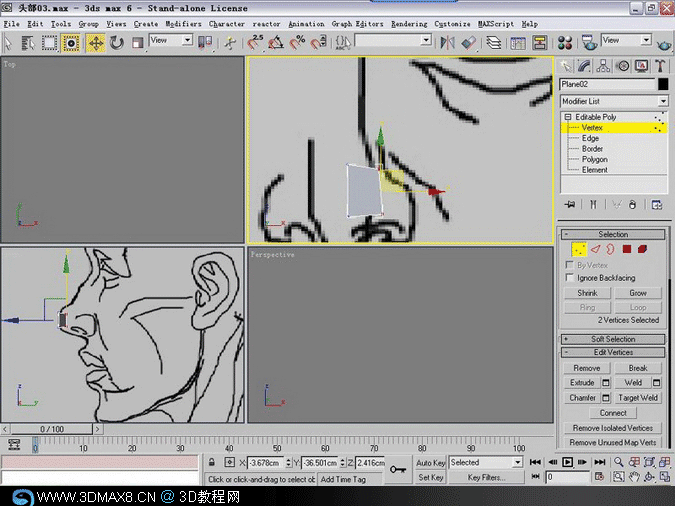Click the black object color swatch
675x506 pixels.
(x=662, y=85)
